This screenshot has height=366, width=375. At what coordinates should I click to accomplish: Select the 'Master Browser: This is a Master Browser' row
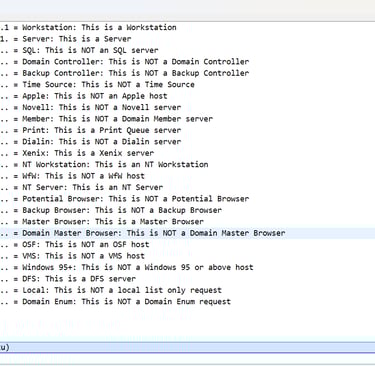102,221
